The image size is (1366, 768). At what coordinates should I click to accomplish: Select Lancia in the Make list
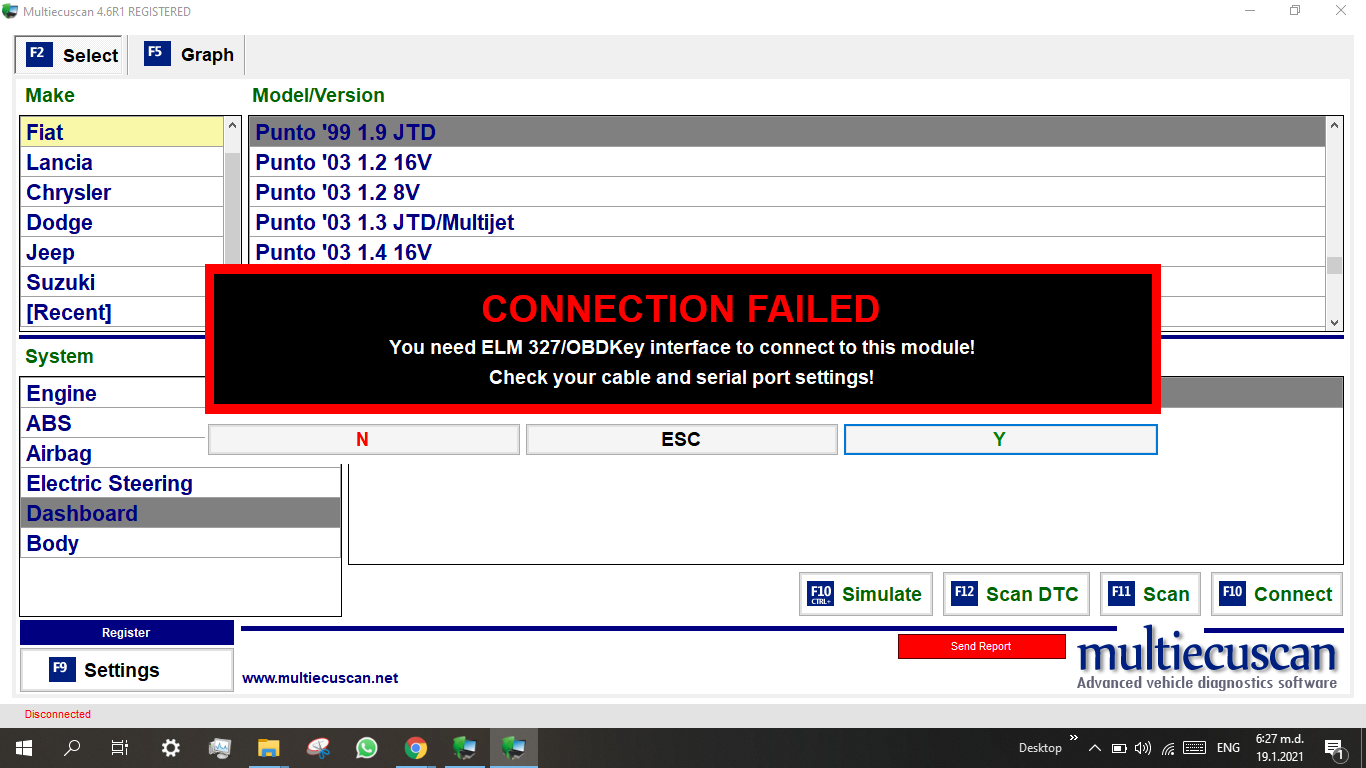coord(122,162)
